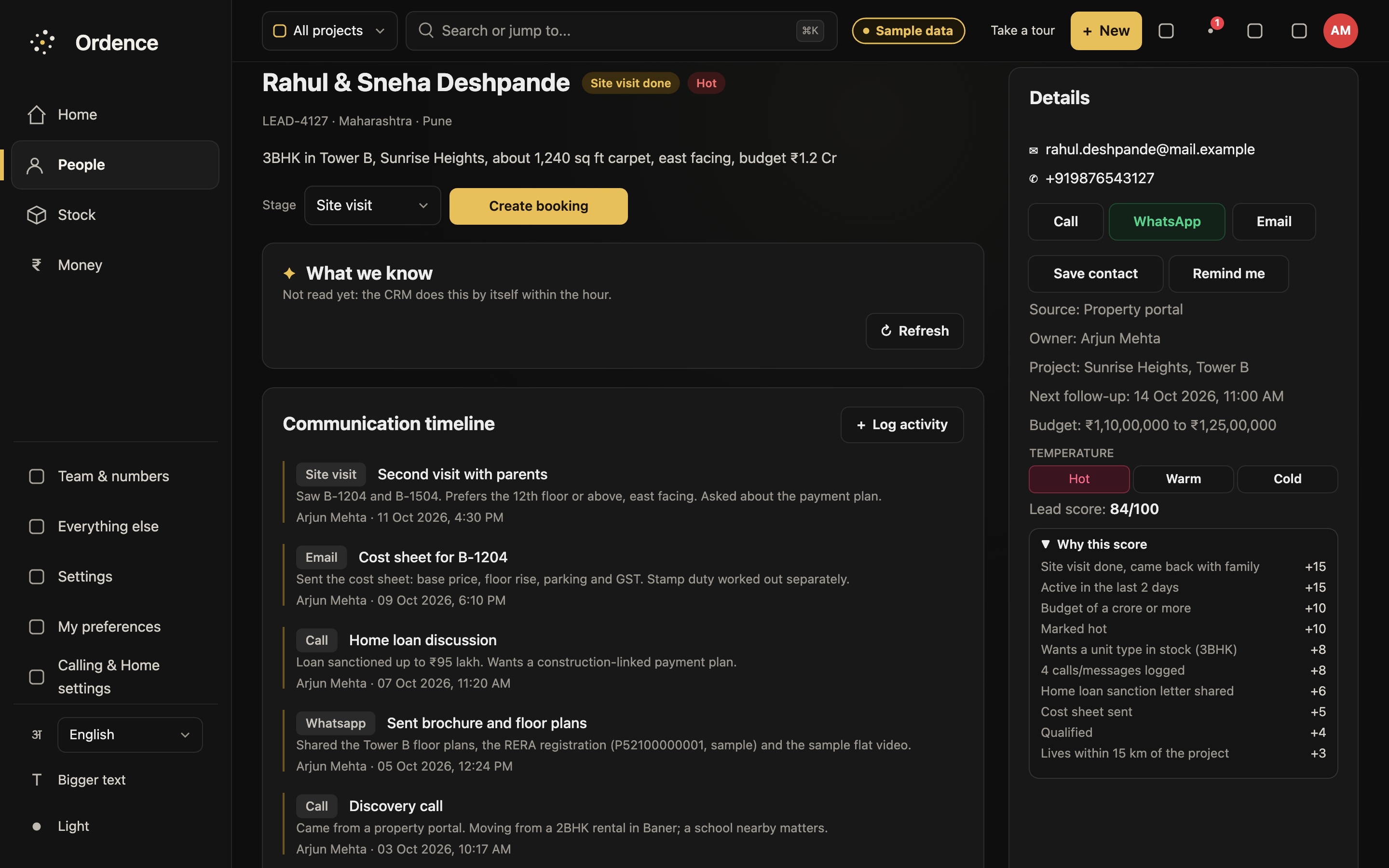
Task: Click the Everything else sidebar icon
Action: click(x=37, y=527)
